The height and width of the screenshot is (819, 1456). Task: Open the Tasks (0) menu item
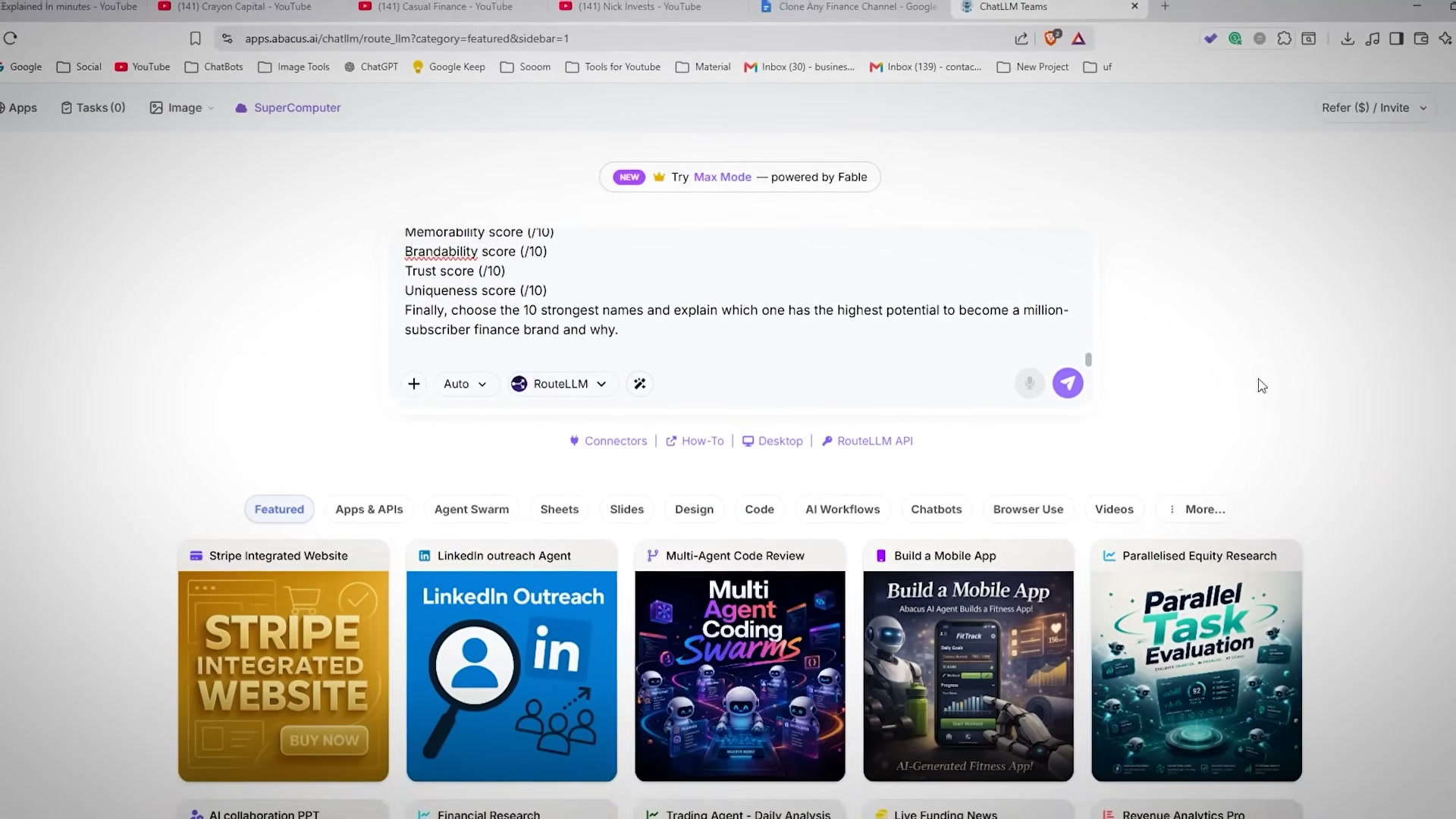point(93,108)
